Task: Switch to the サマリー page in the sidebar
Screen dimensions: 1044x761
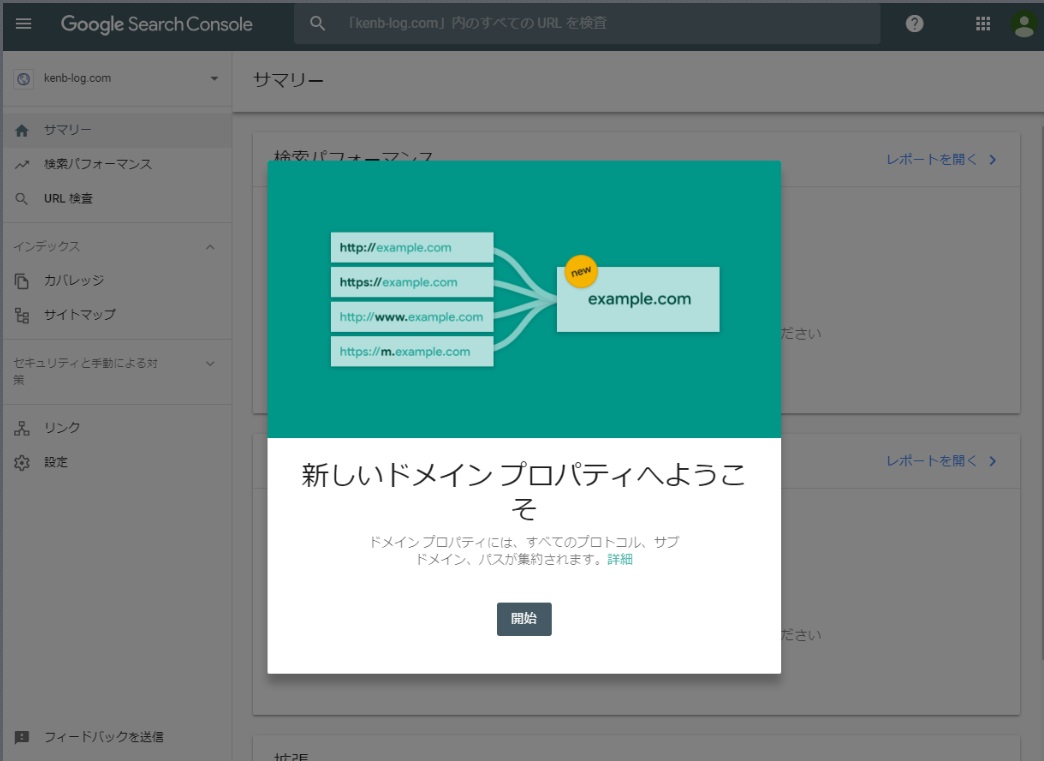Action: click(x=63, y=129)
